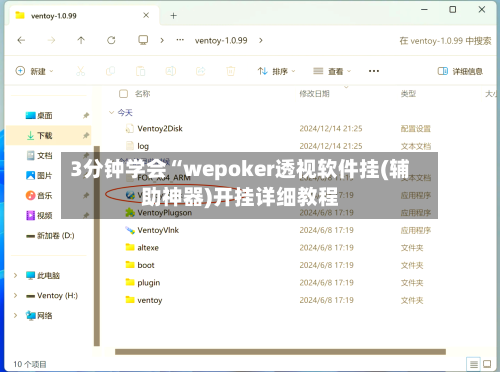This screenshot has width=500, height=372.
Task: Open the See more three-dots menu
Action: pos(374,71)
